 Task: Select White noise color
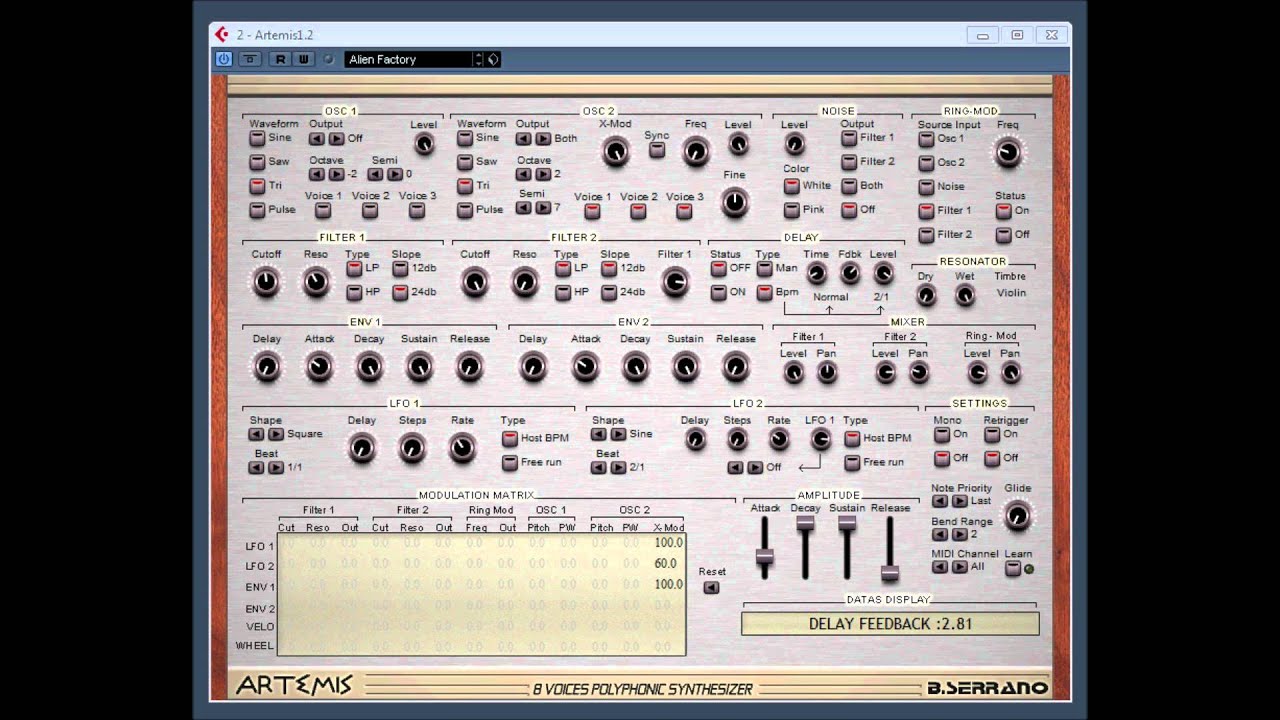pos(792,186)
